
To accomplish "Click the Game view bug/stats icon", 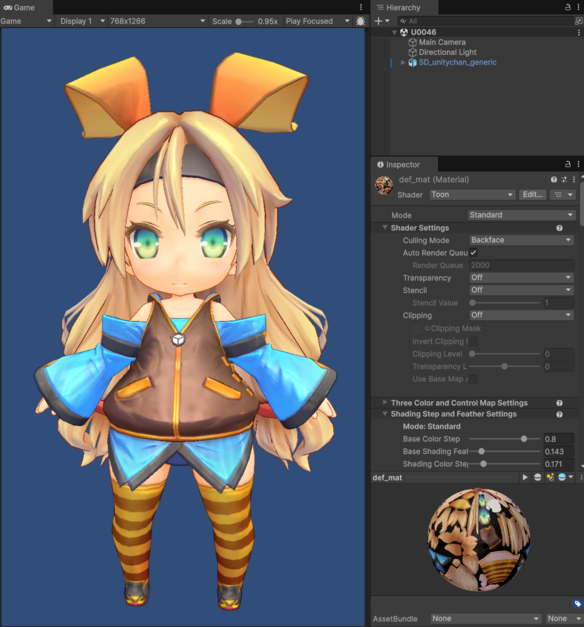I will pyautogui.click(x=360, y=21).
